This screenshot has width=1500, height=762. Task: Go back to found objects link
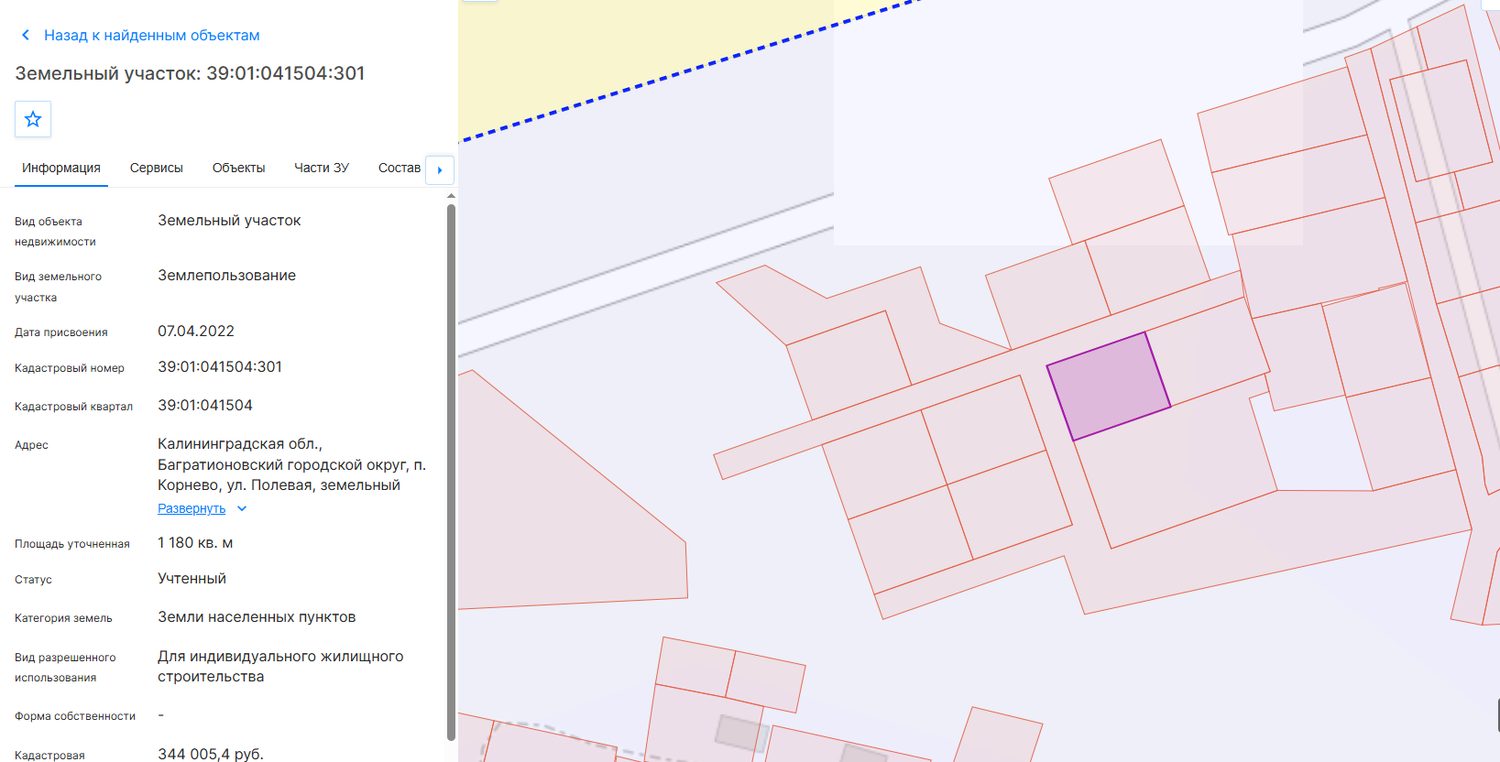152,35
